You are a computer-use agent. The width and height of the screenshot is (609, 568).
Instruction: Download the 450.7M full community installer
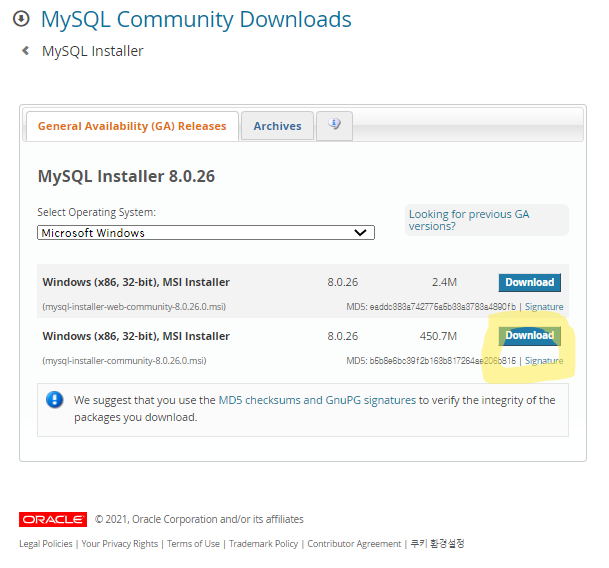(x=529, y=336)
